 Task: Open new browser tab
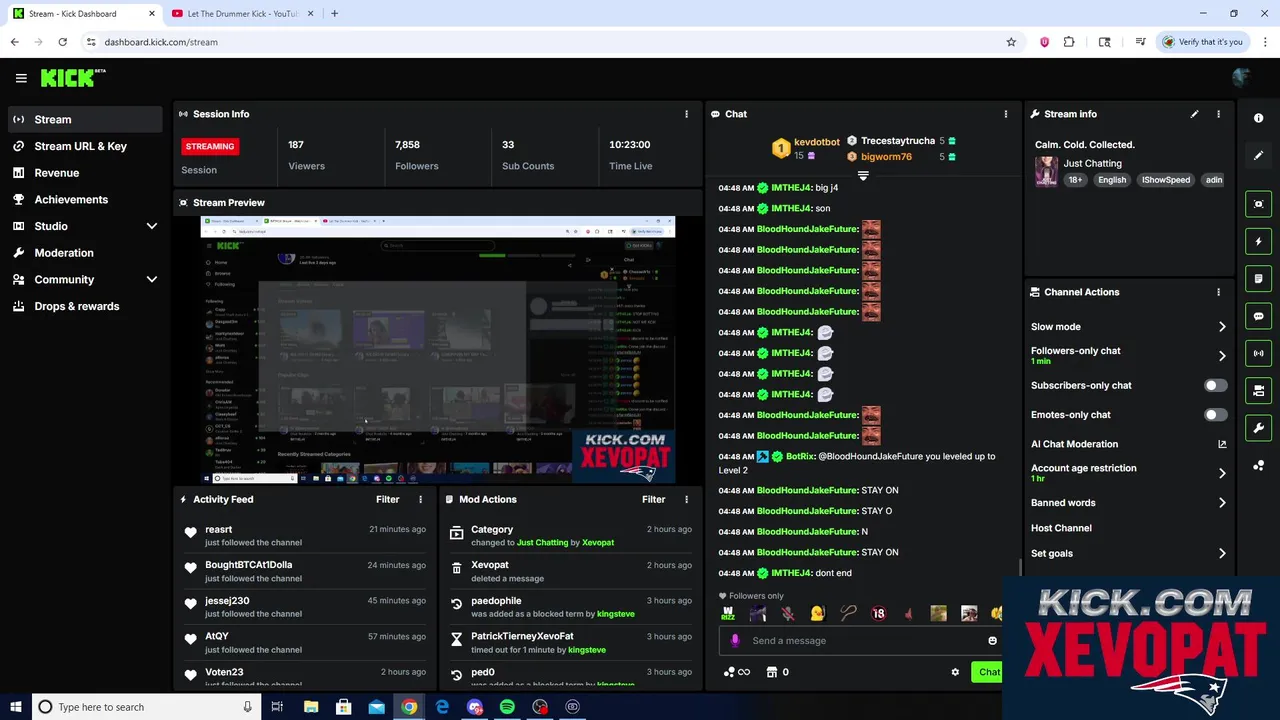point(334,13)
